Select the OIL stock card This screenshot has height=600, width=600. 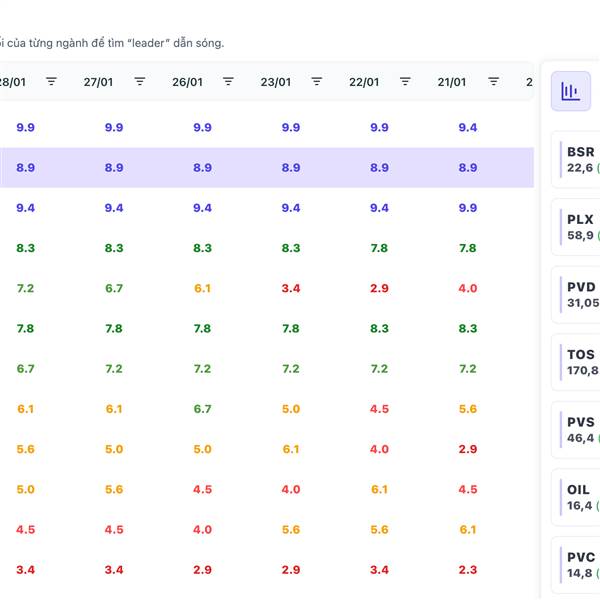tap(580, 497)
